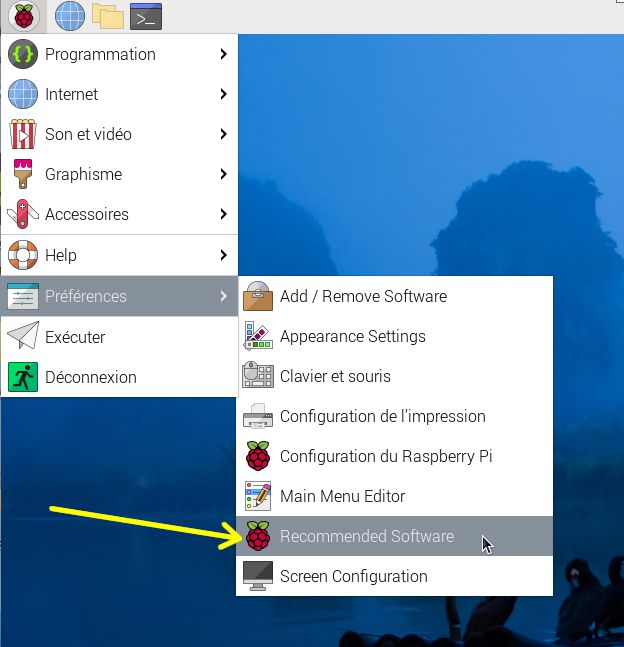
Task: Open the Programmation menu category
Action: 120,54
